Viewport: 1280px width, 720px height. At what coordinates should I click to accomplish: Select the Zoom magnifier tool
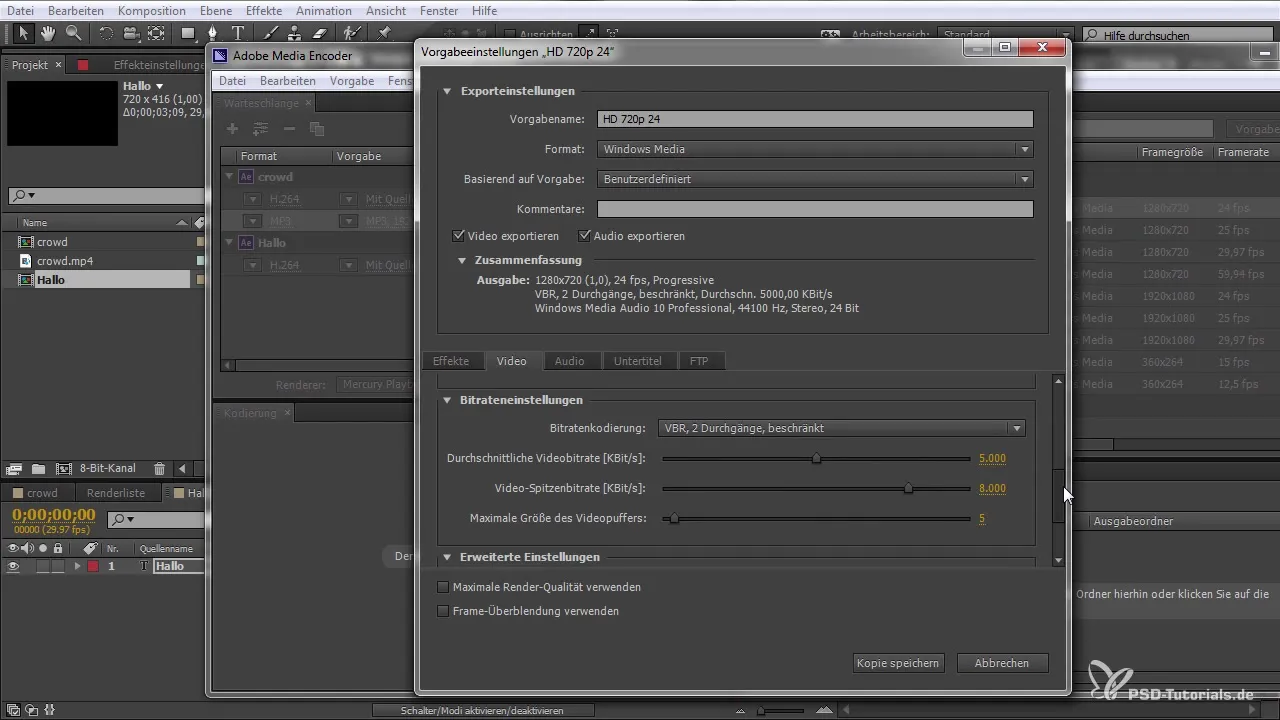click(x=73, y=33)
